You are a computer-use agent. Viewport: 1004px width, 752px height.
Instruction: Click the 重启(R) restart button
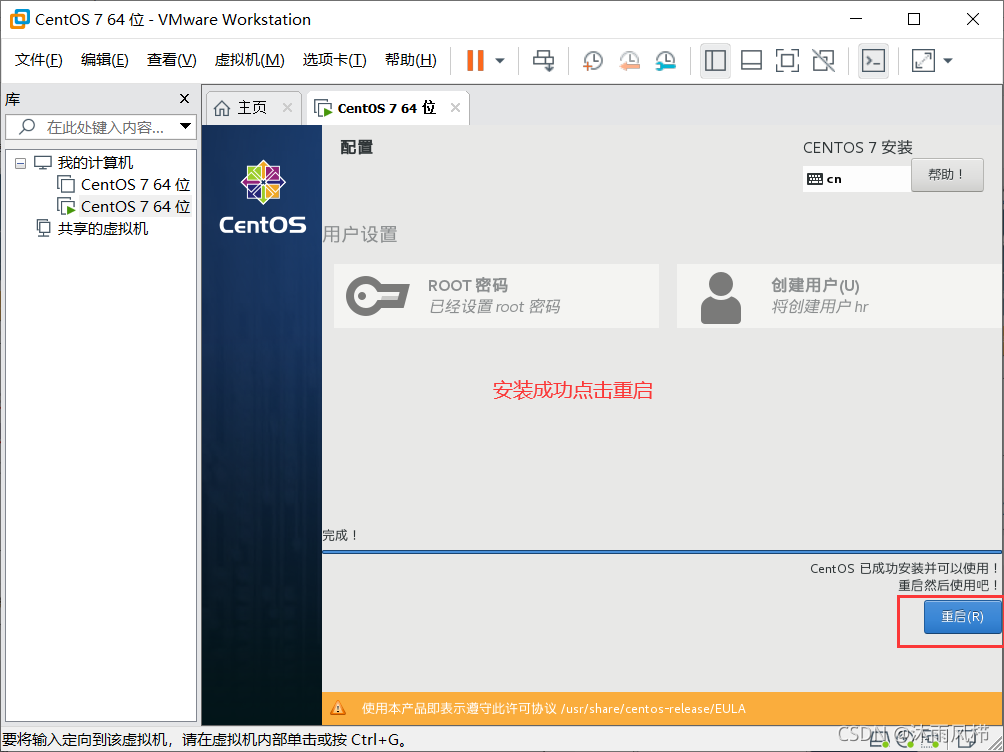pyautogui.click(x=961, y=617)
